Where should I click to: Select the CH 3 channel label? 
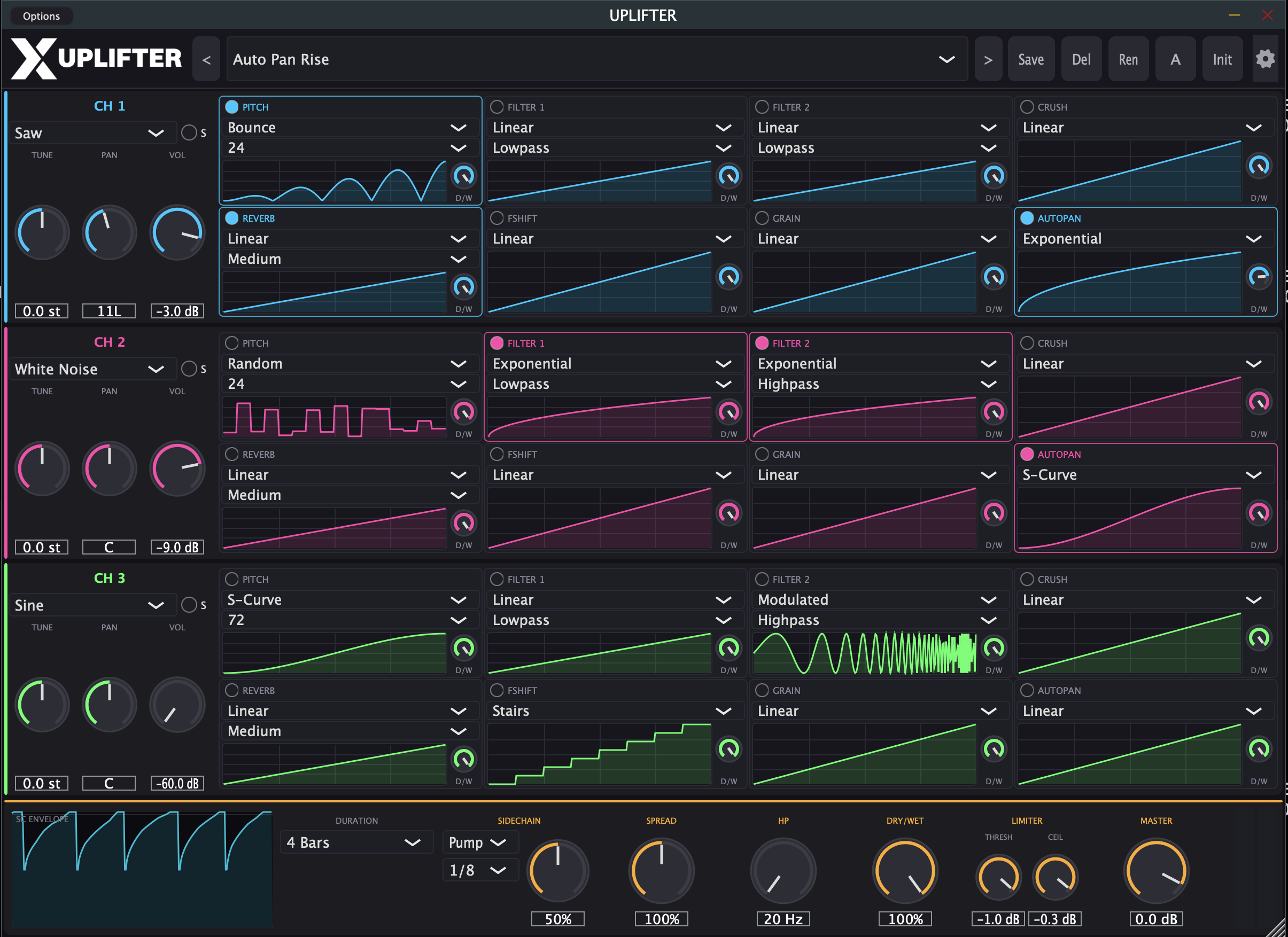[109, 579]
